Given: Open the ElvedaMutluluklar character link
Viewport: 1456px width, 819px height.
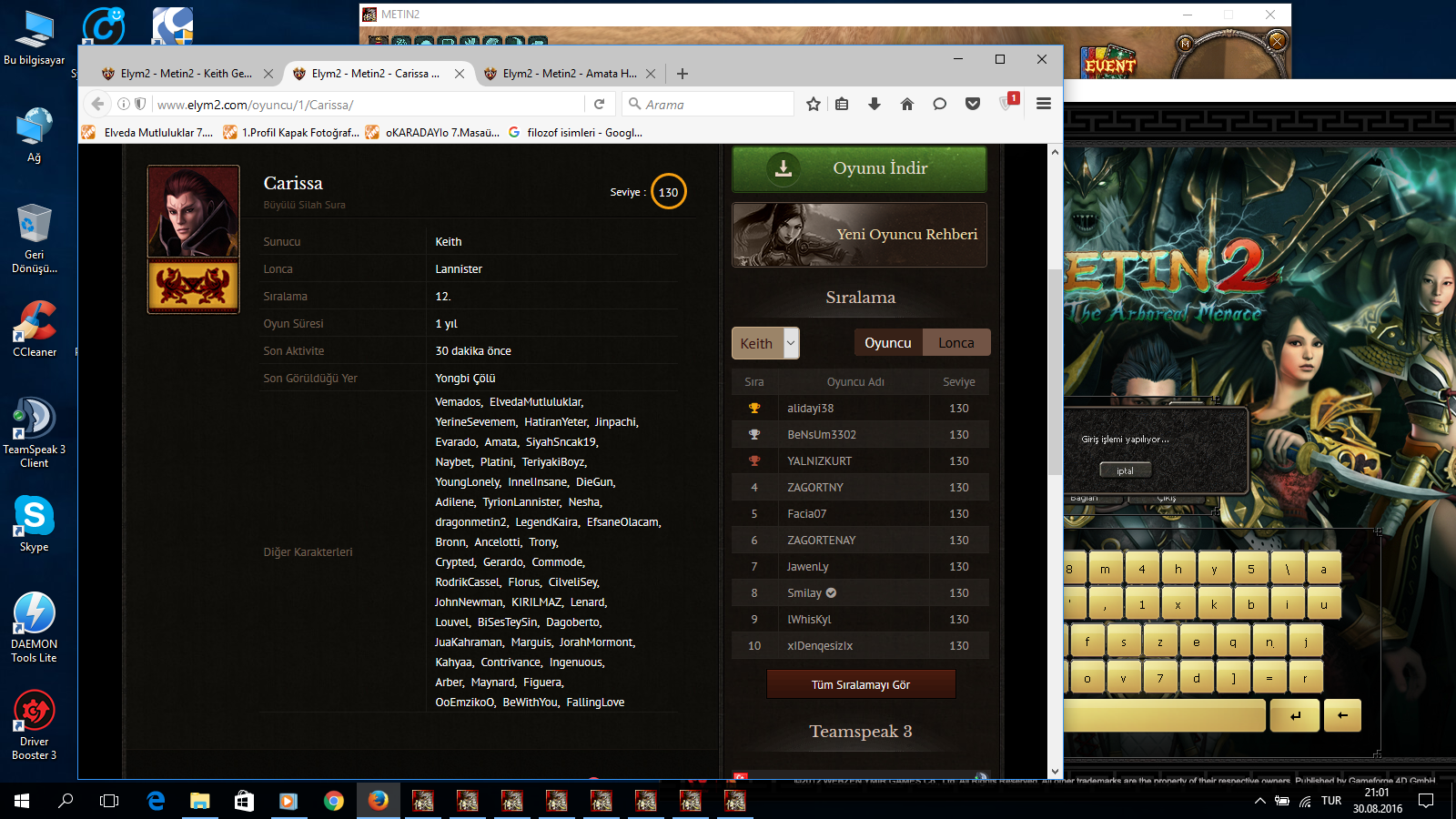Looking at the screenshot, I should (x=535, y=402).
